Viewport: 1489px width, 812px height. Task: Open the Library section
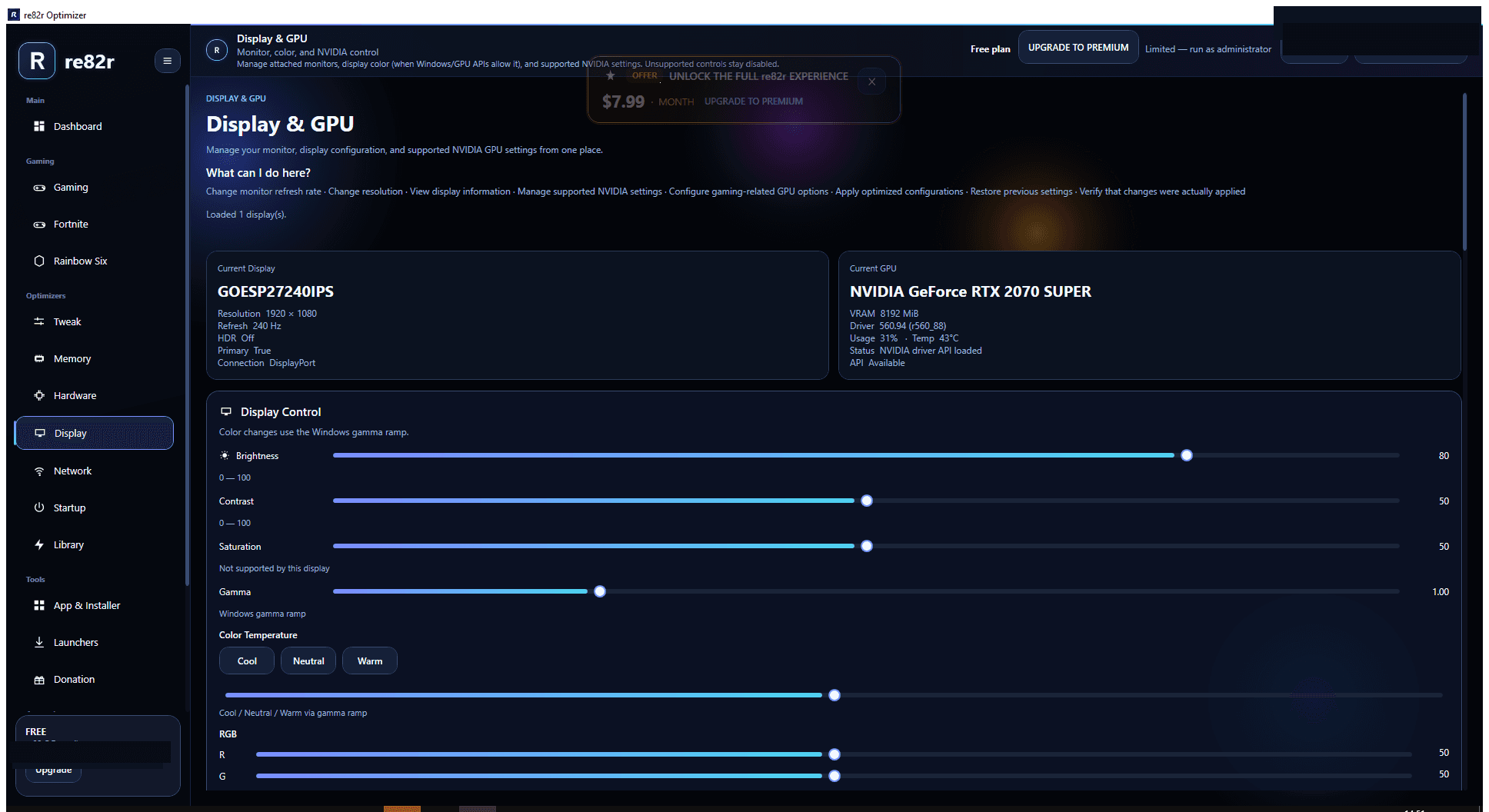[x=94, y=544]
